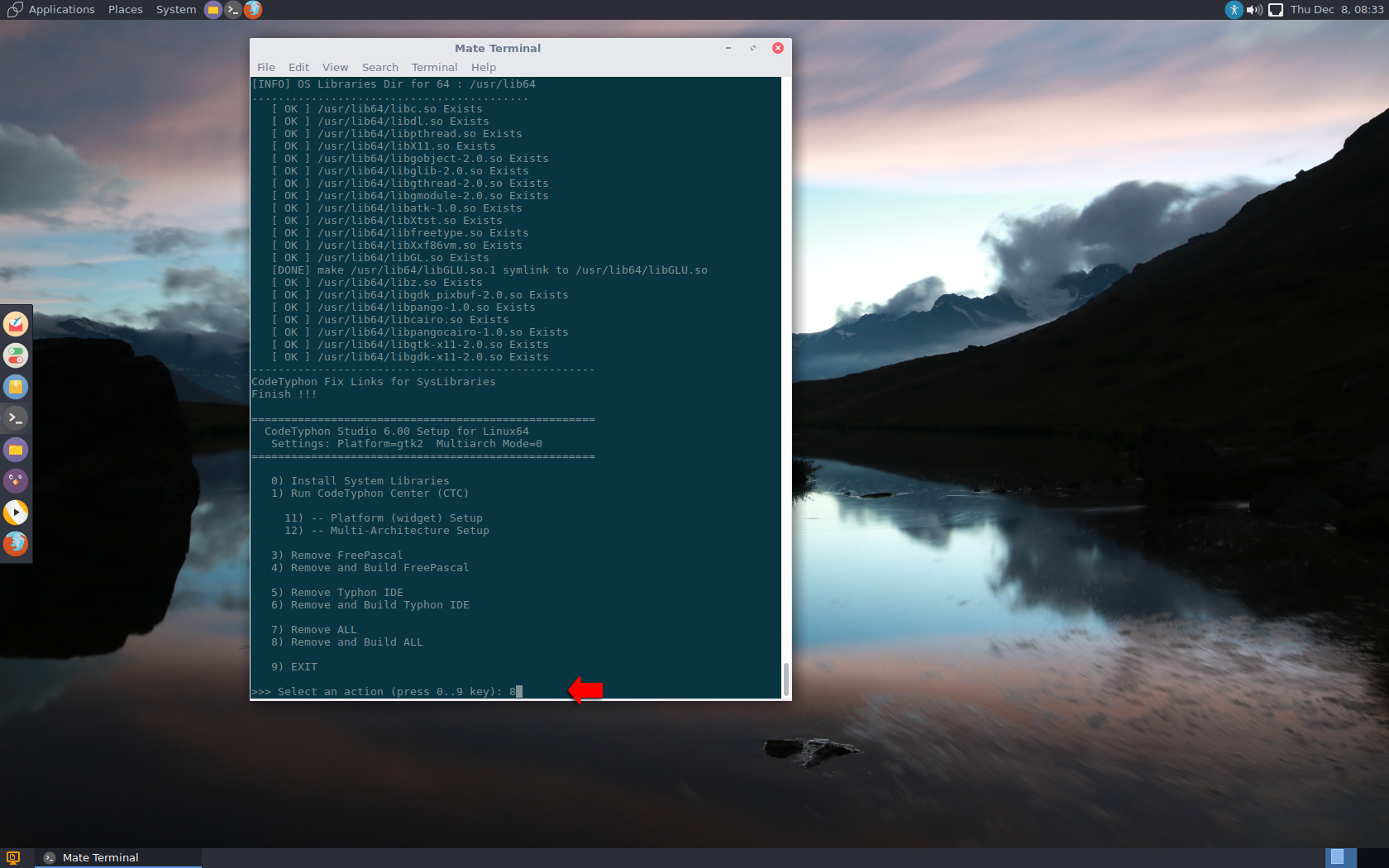Click the show desktop icon in the bottom panel

tap(12, 857)
